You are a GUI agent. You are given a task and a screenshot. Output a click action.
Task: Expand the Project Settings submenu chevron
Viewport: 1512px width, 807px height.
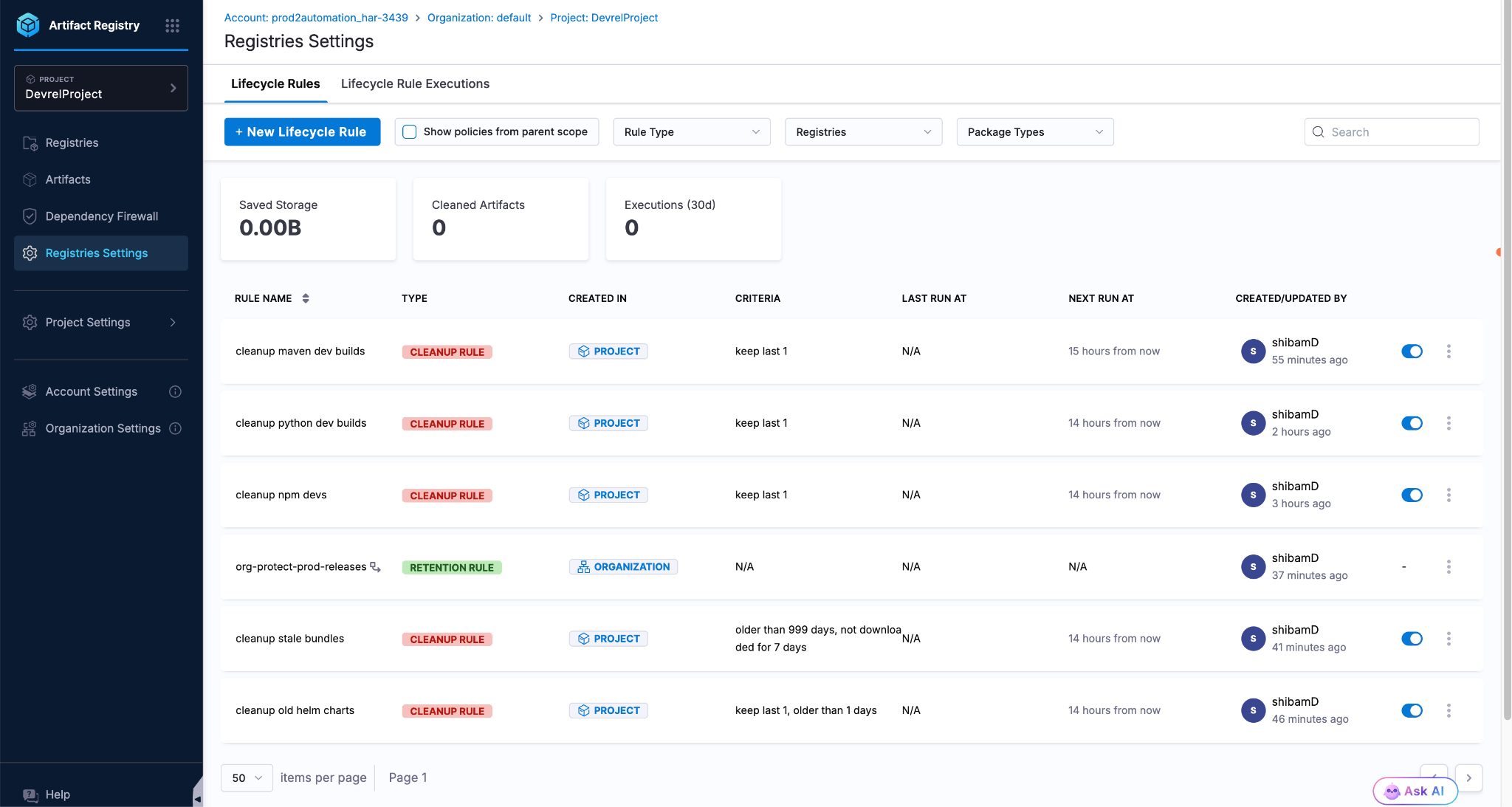click(173, 323)
